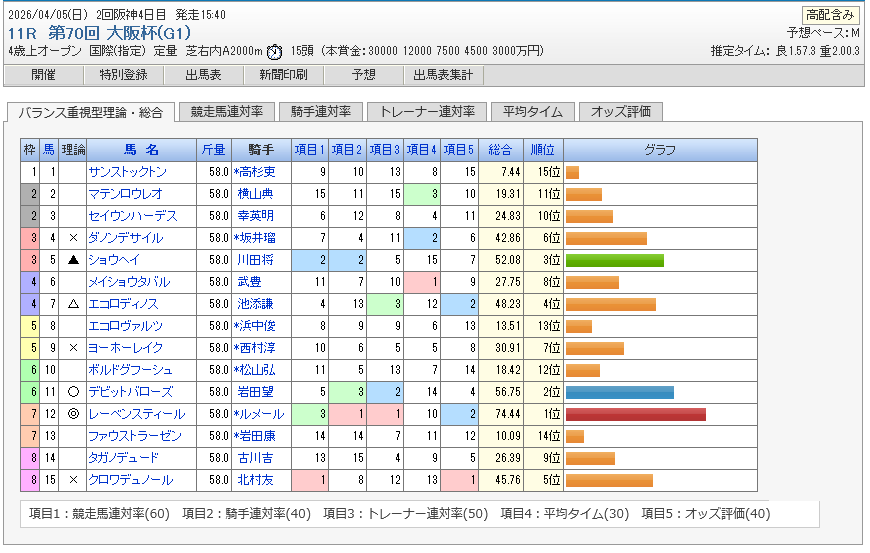Open horse link セイウンハーデス

click(x=133, y=216)
